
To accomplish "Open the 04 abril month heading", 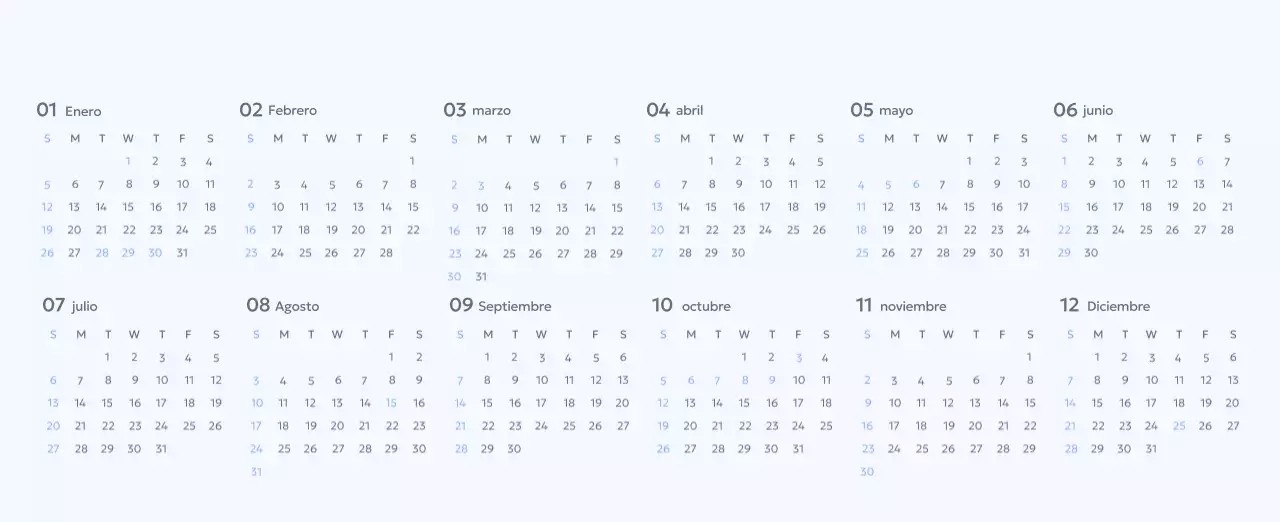I will [675, 110].
